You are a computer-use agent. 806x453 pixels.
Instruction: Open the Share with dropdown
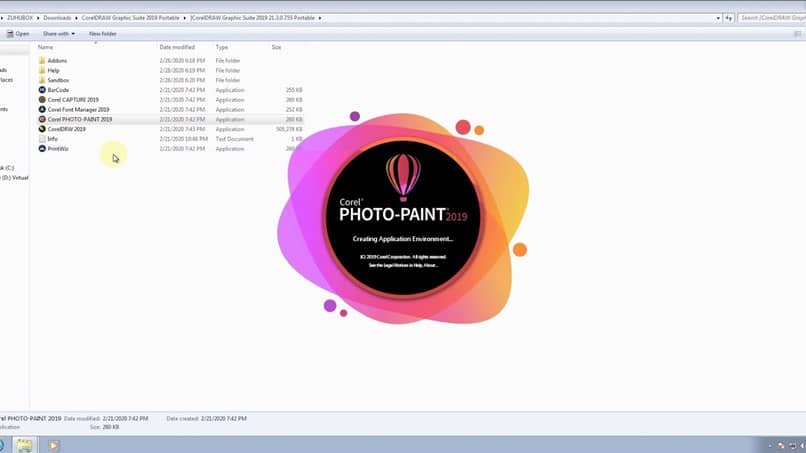coord(59,34)
